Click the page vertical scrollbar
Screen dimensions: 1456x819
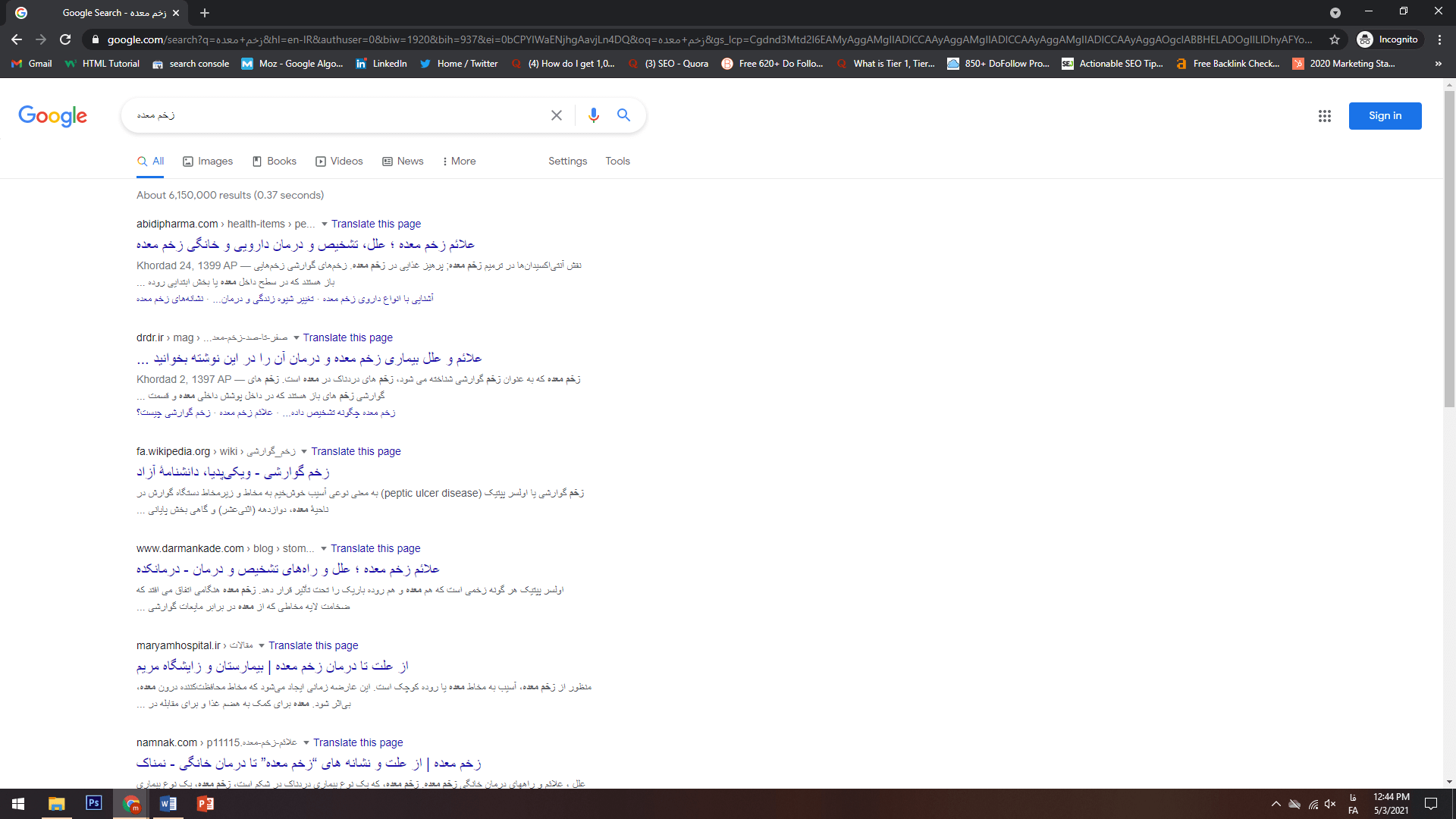(x=1449, y=250)
